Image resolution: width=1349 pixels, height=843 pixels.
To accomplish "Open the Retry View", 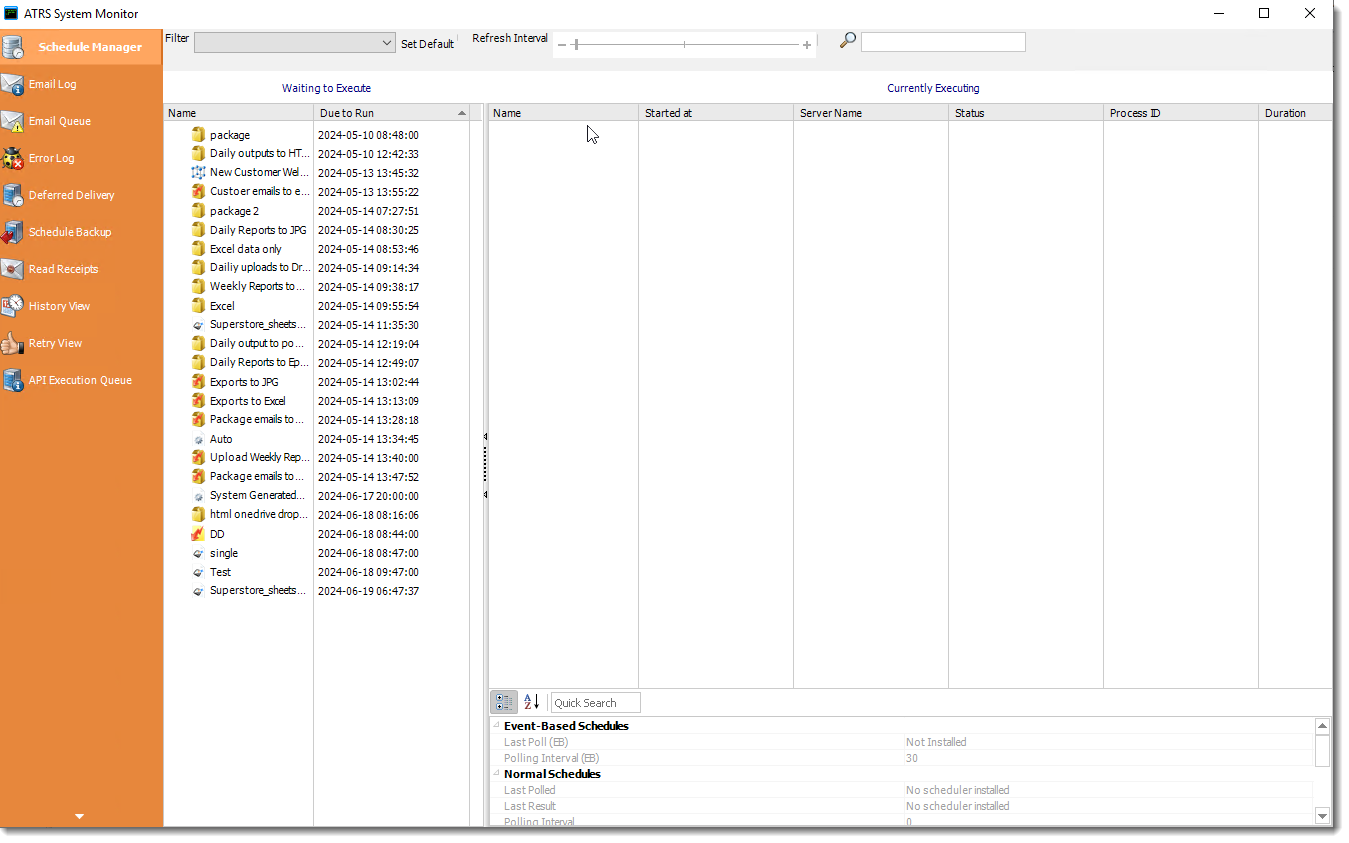I will click(55, 343).
